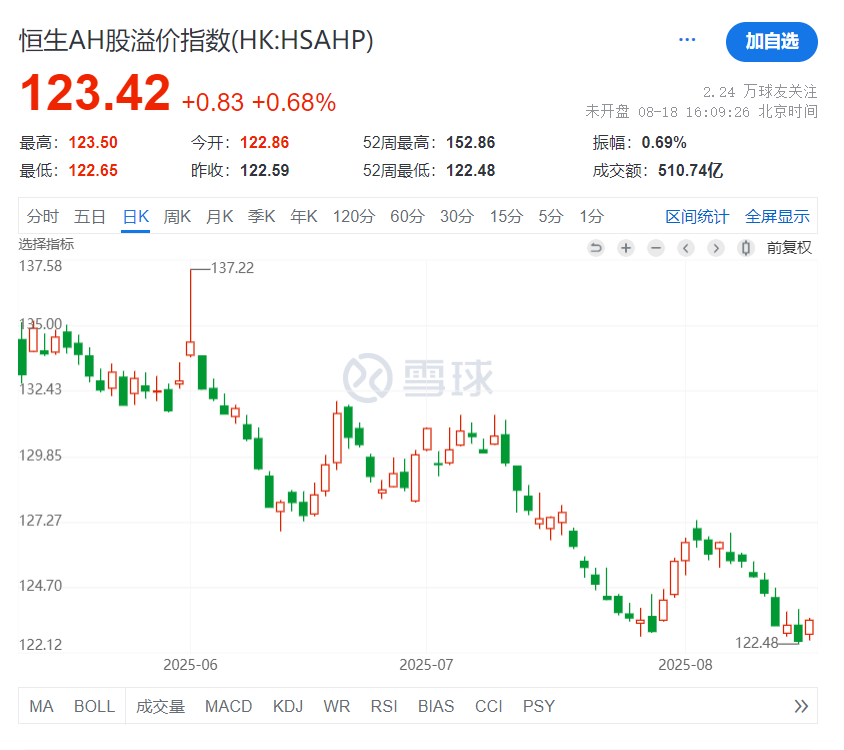Pan chart left with left chevron

click(x=686, y=248)
